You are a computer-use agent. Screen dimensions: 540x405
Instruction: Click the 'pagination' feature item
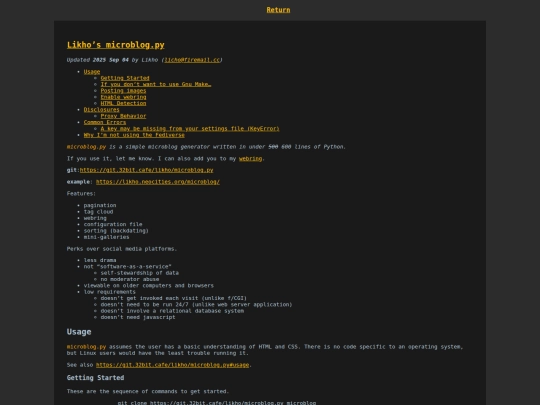(100, 205)
